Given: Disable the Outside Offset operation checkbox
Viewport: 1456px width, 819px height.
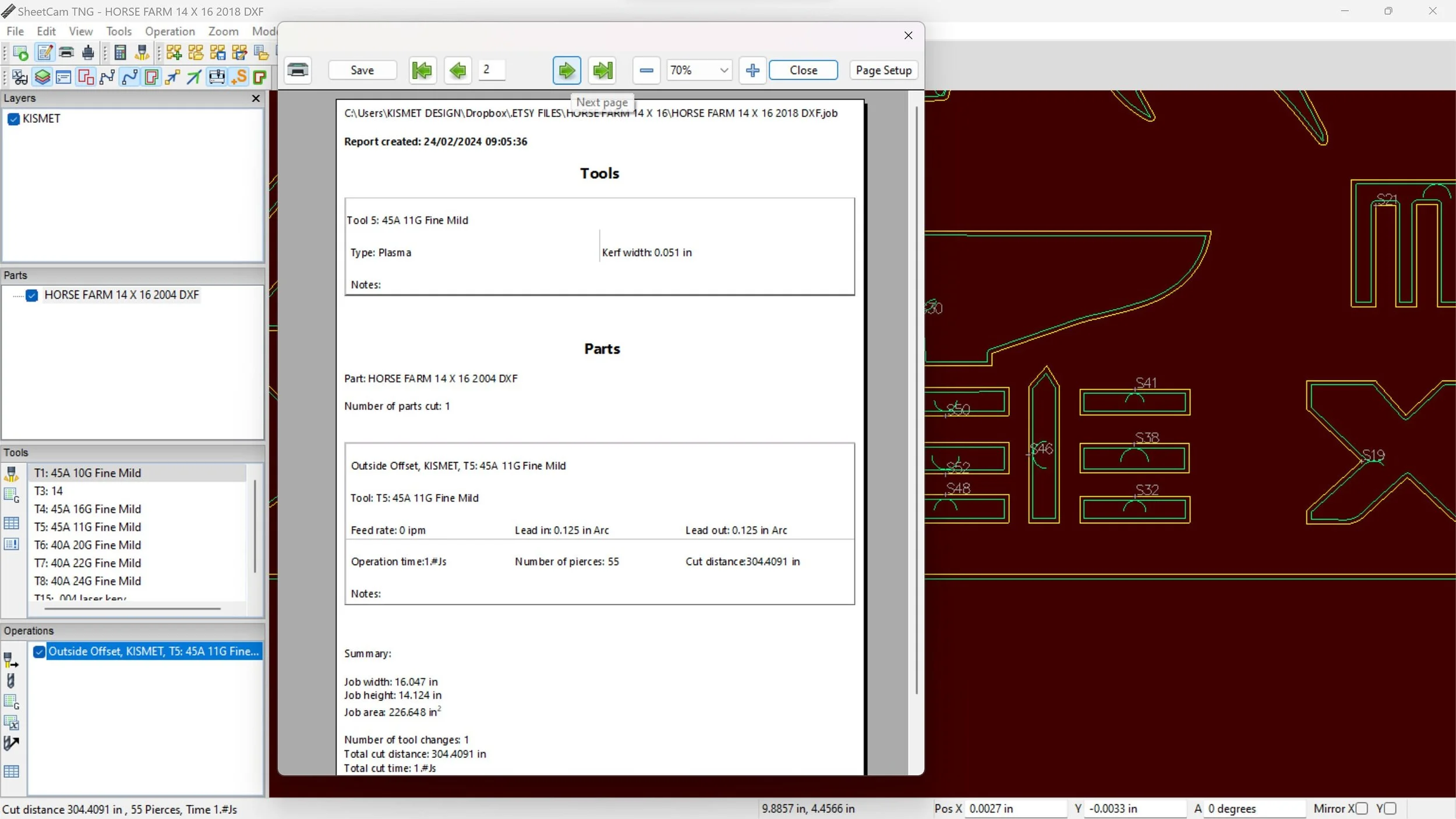Looking at the screenshot, I should (39, 651).
